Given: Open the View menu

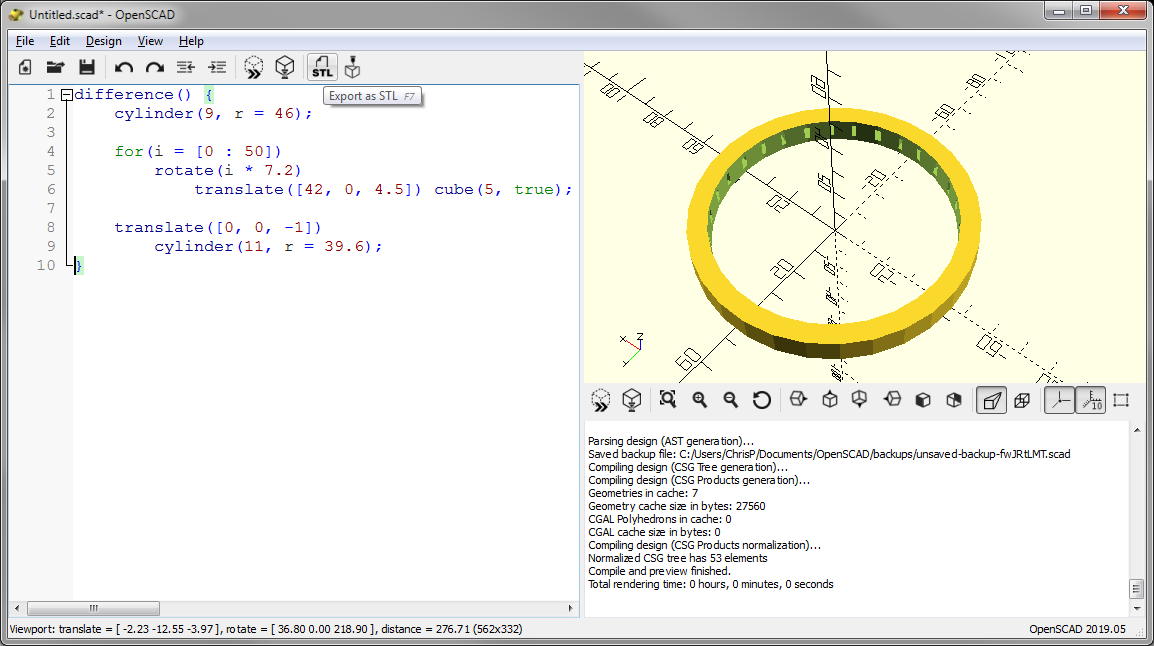Looking at the screenshot, I should pos(150,41).
